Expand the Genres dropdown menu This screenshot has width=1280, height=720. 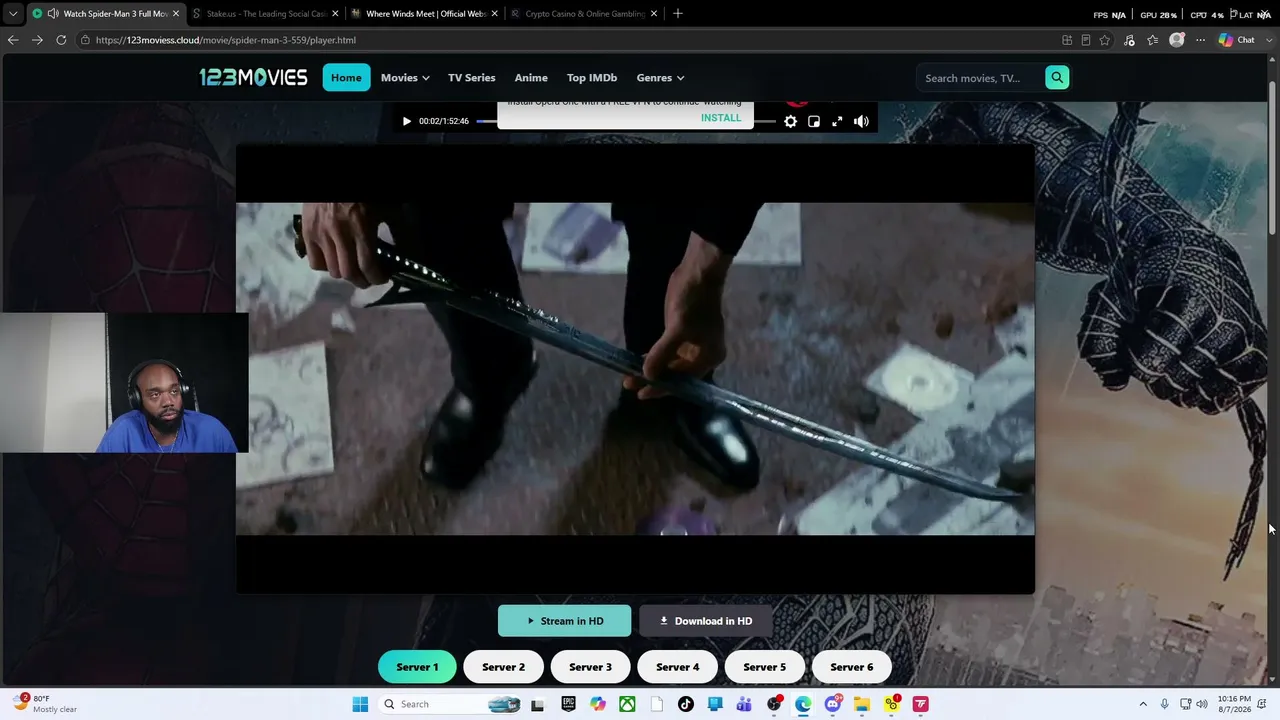click(660, 78)
